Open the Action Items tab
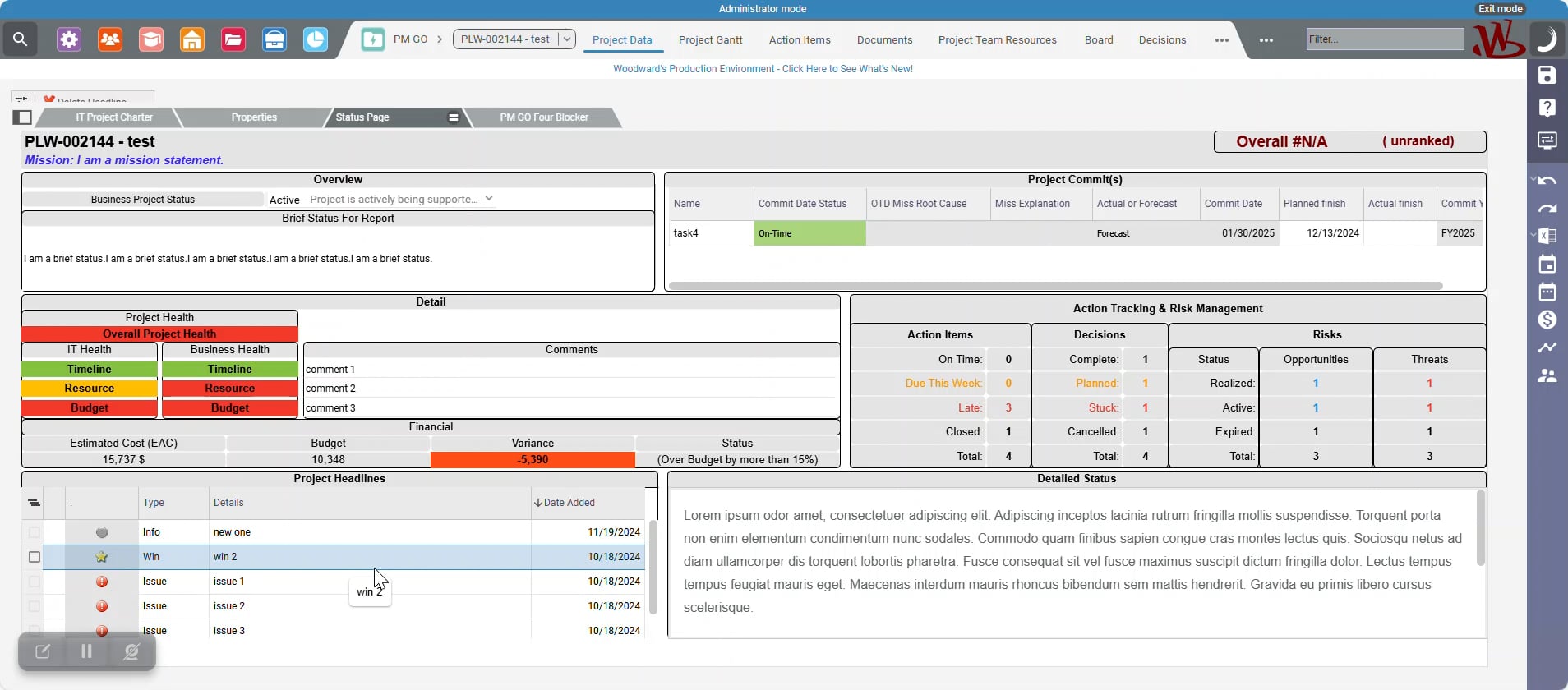1568x690 pixels. point(800,40)
